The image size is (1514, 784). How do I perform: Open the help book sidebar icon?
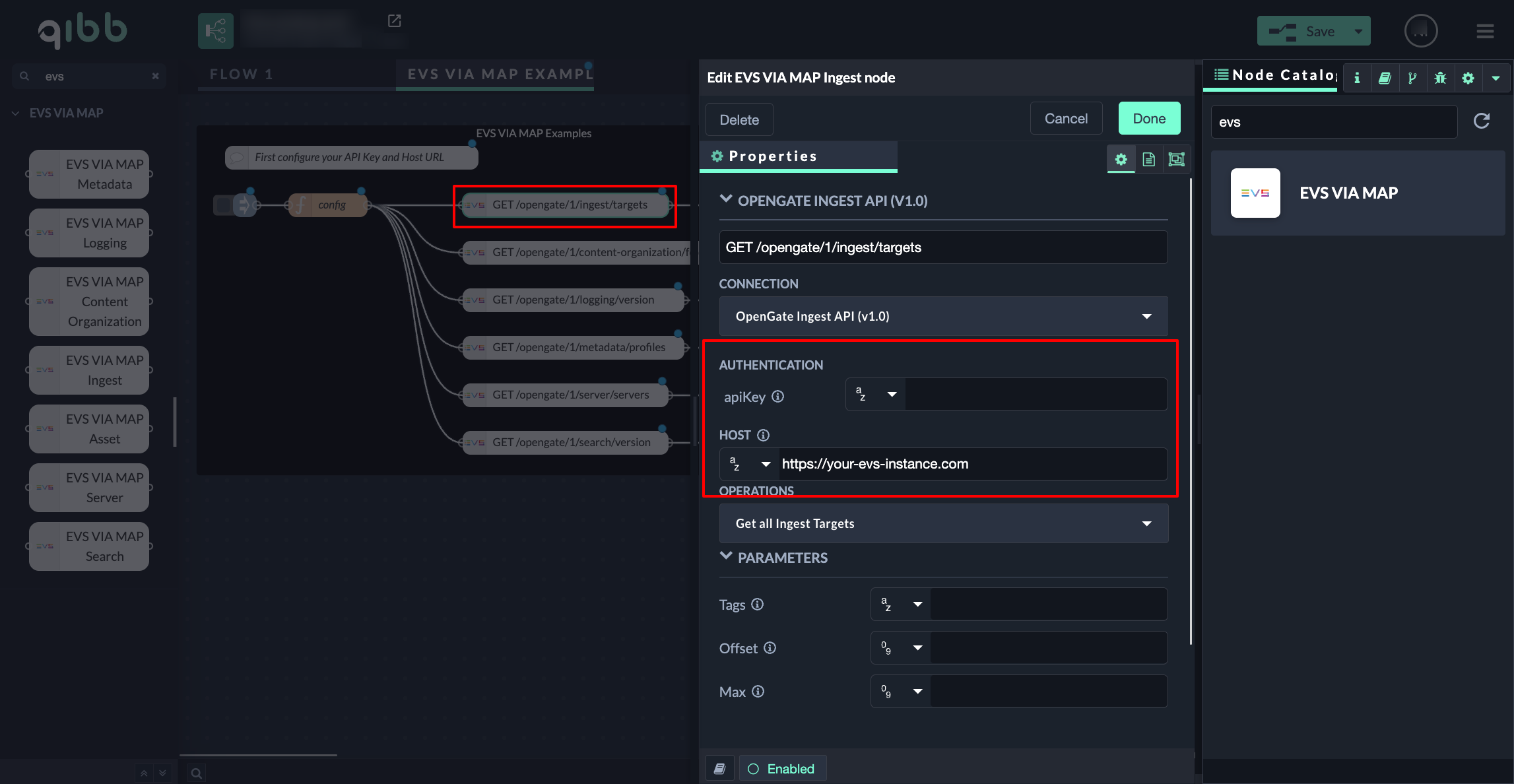[x=1385, y=78]
